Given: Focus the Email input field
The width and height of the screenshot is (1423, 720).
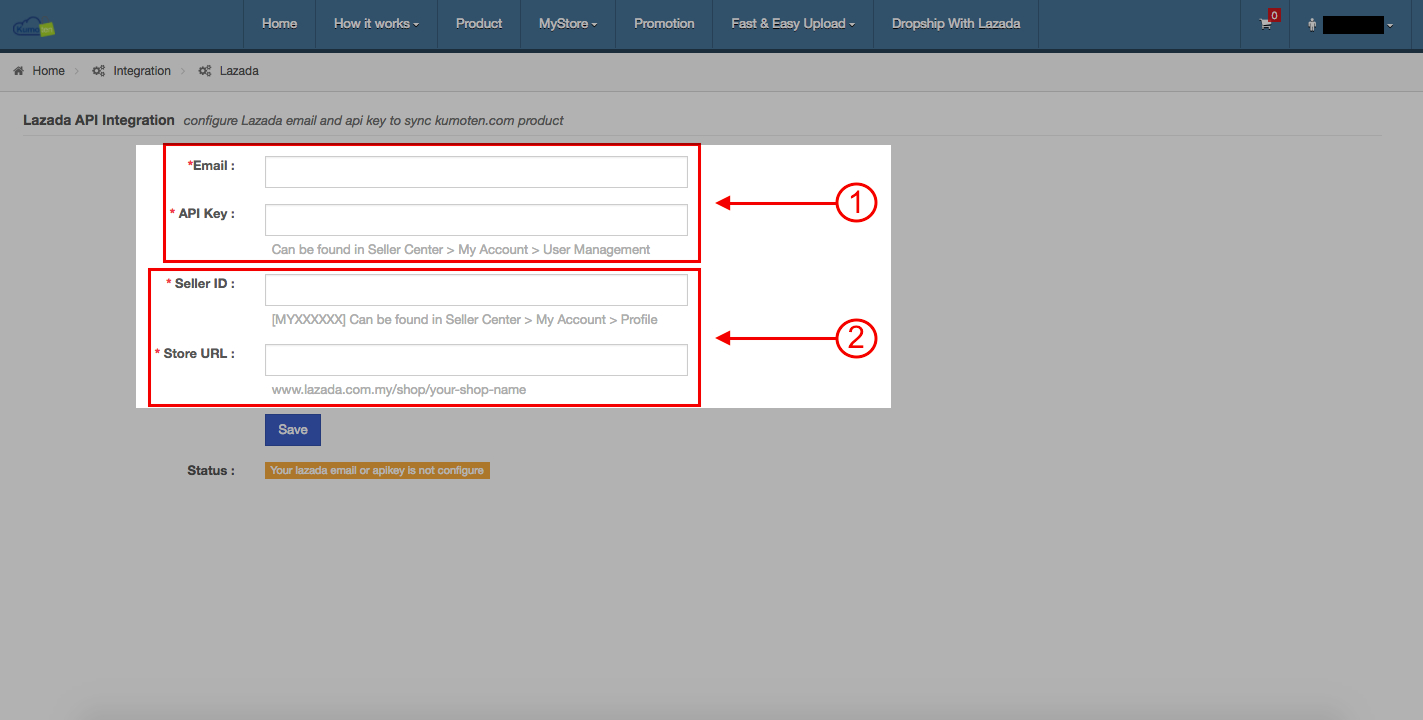Looking at the screenshot, I should [476, 172].
